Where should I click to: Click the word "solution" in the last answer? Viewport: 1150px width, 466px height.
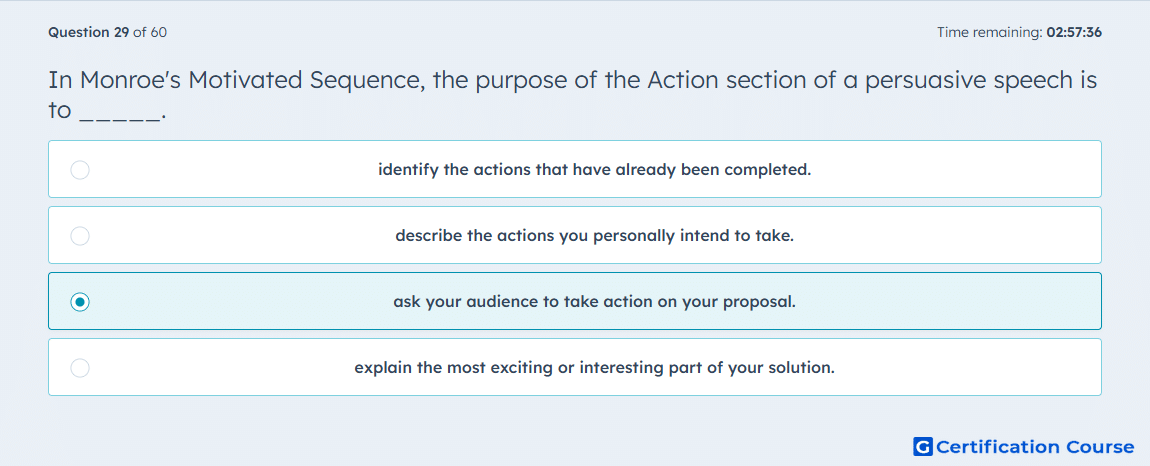click(x=805, y=368)
